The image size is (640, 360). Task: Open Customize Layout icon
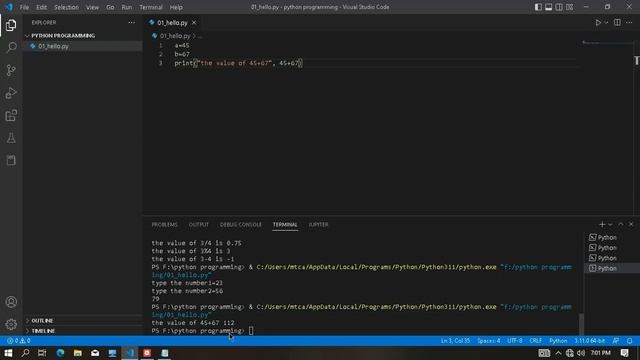pyautogui.click(x=569, y=7)
